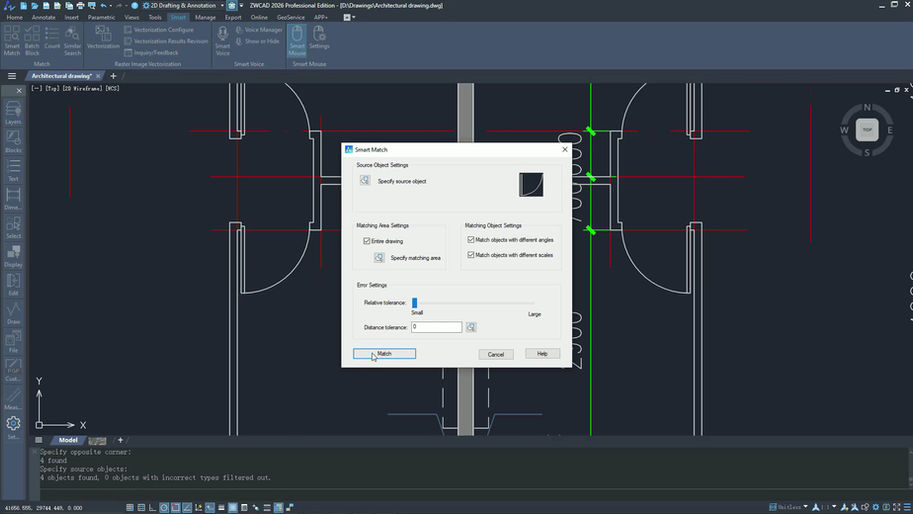Expand the 2D Drafting & Annotation workspace dropdown
Screen dimensions: 913x514
pos(222,5)
